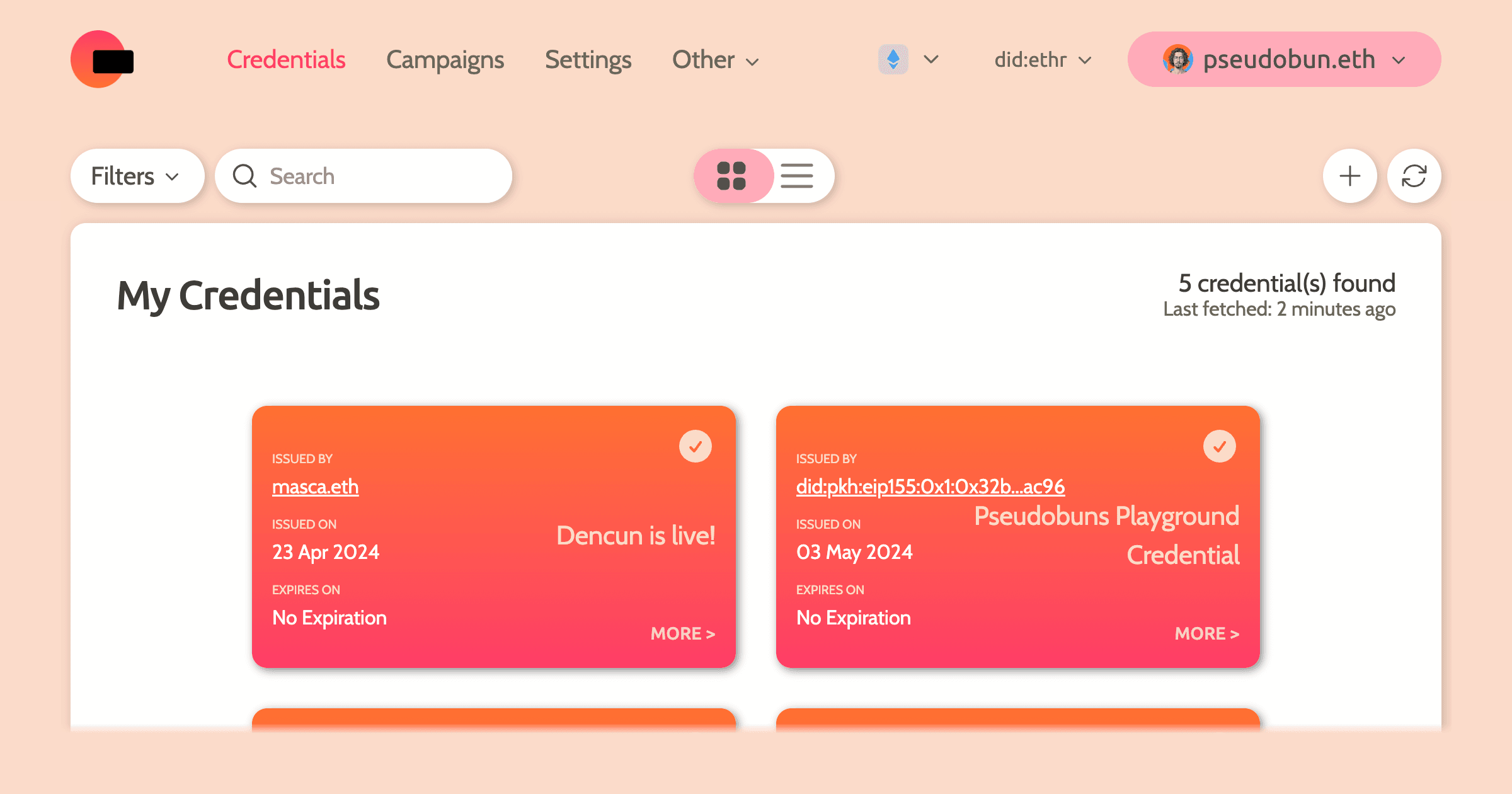Click the search magnifier icon
The height and width of the screenshot is (794, 1512).
click(x=244, y=176)
